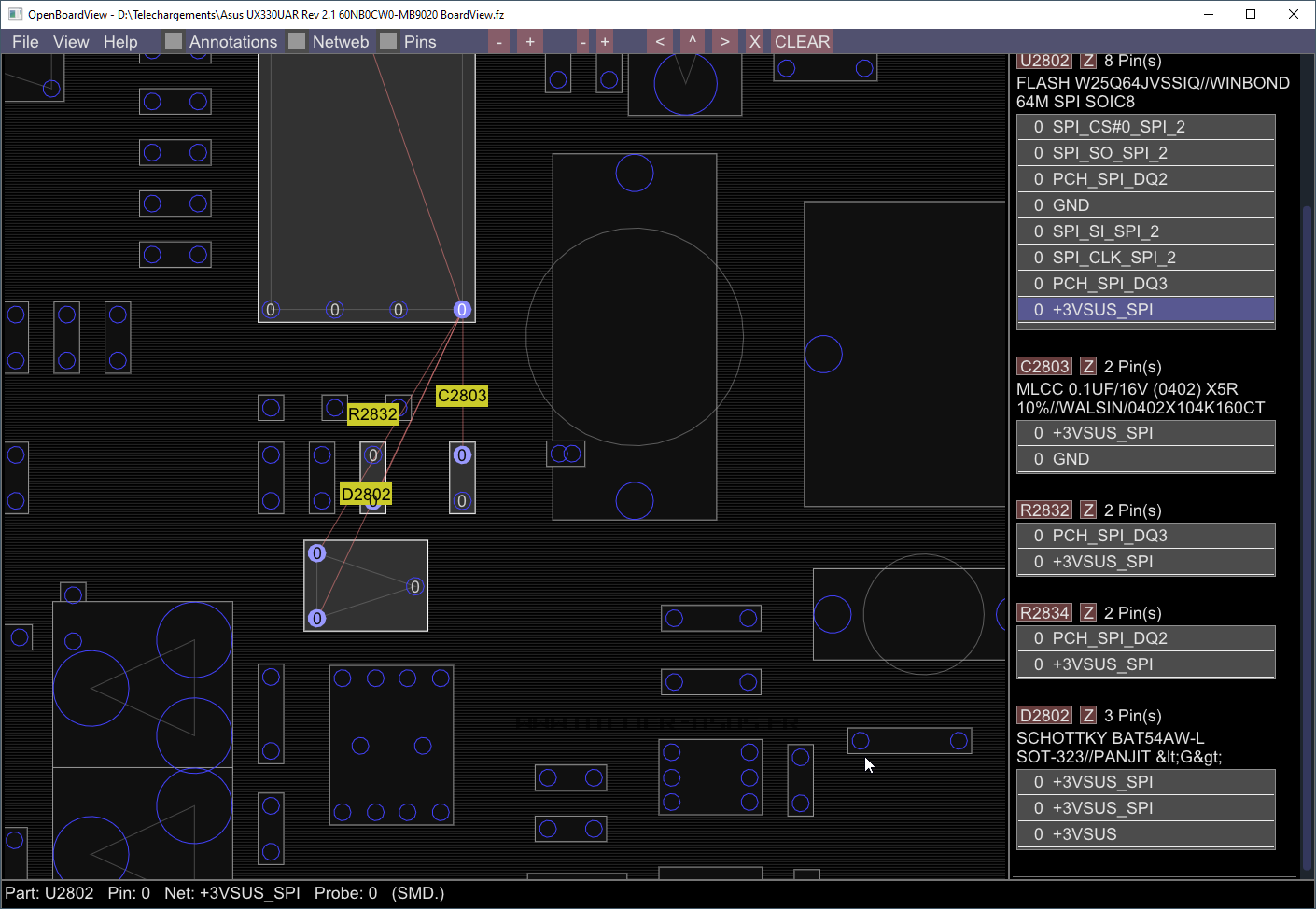This screenshot has width=1316, height=909.
Task: Click the Z button beside C2803
Action: point(1087,367)
